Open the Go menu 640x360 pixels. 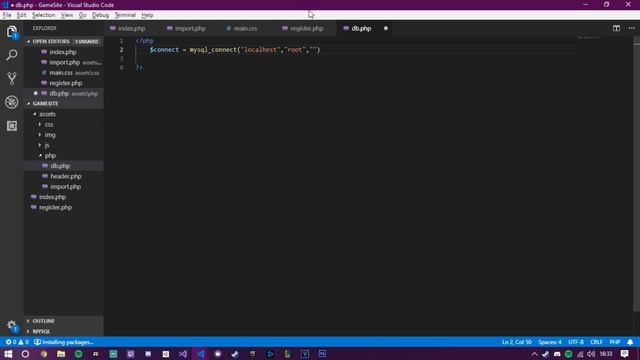click(x=82, y=15)
